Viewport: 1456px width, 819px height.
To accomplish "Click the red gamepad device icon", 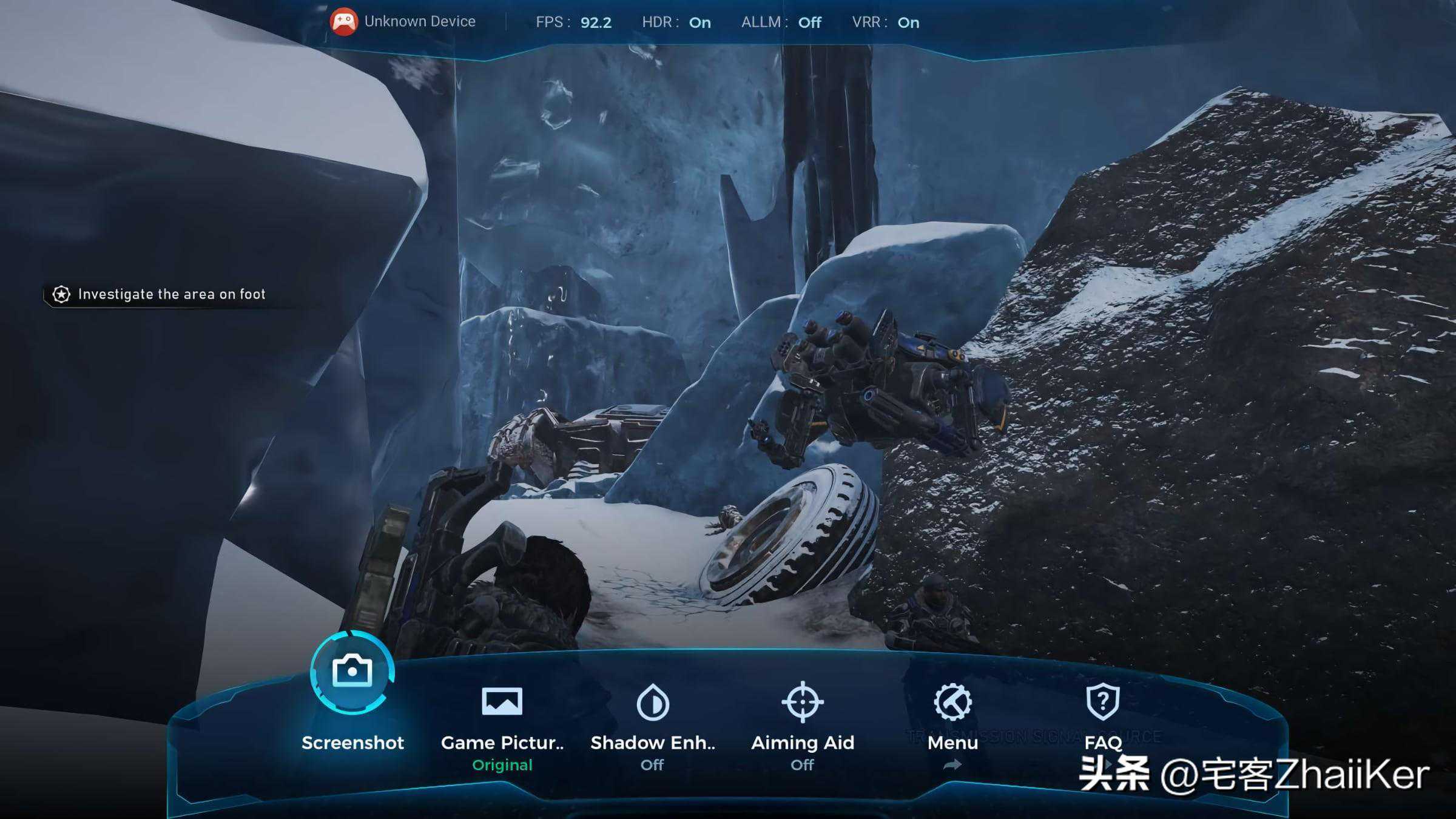I will tap(343, 22).
